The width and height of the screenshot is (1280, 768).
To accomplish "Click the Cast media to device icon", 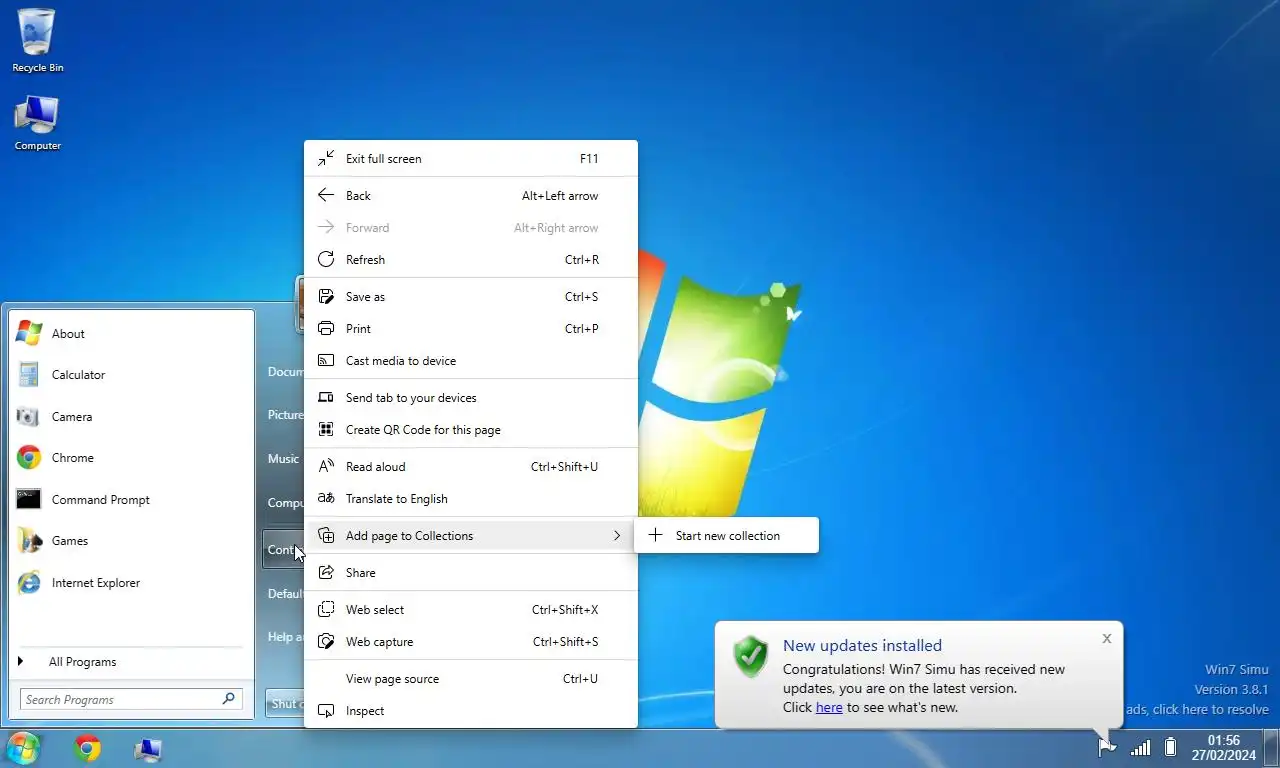I will click(x=326, y=361).
